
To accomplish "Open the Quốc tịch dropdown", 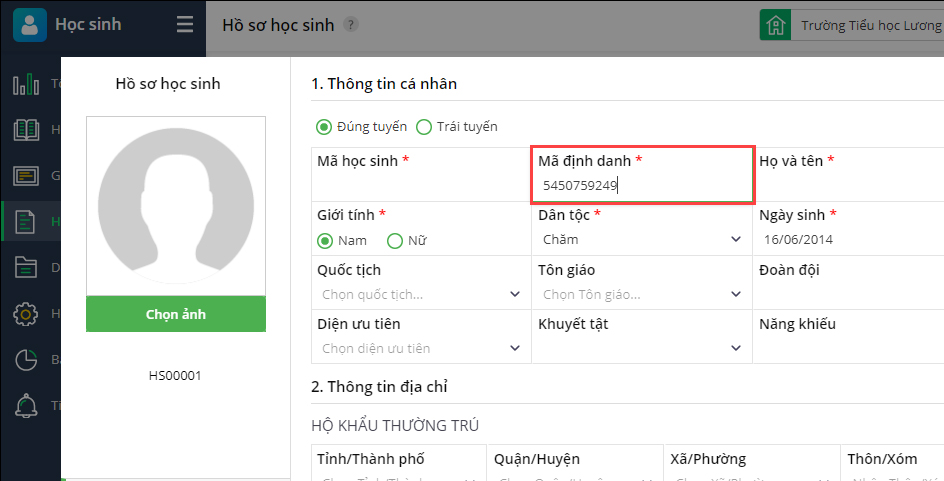I will click(x=421, y=294).
